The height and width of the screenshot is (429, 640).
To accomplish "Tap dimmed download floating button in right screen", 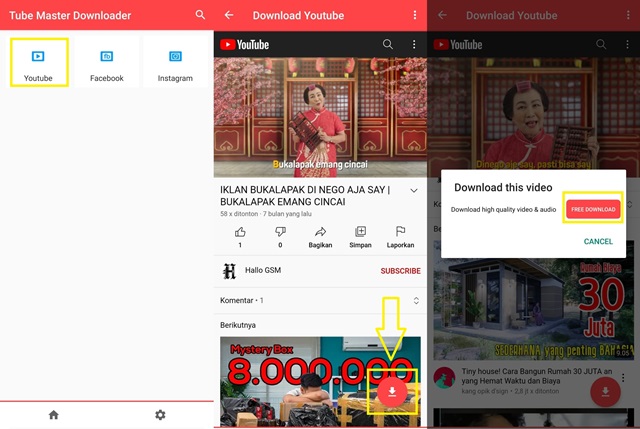I will coord(605,392).
